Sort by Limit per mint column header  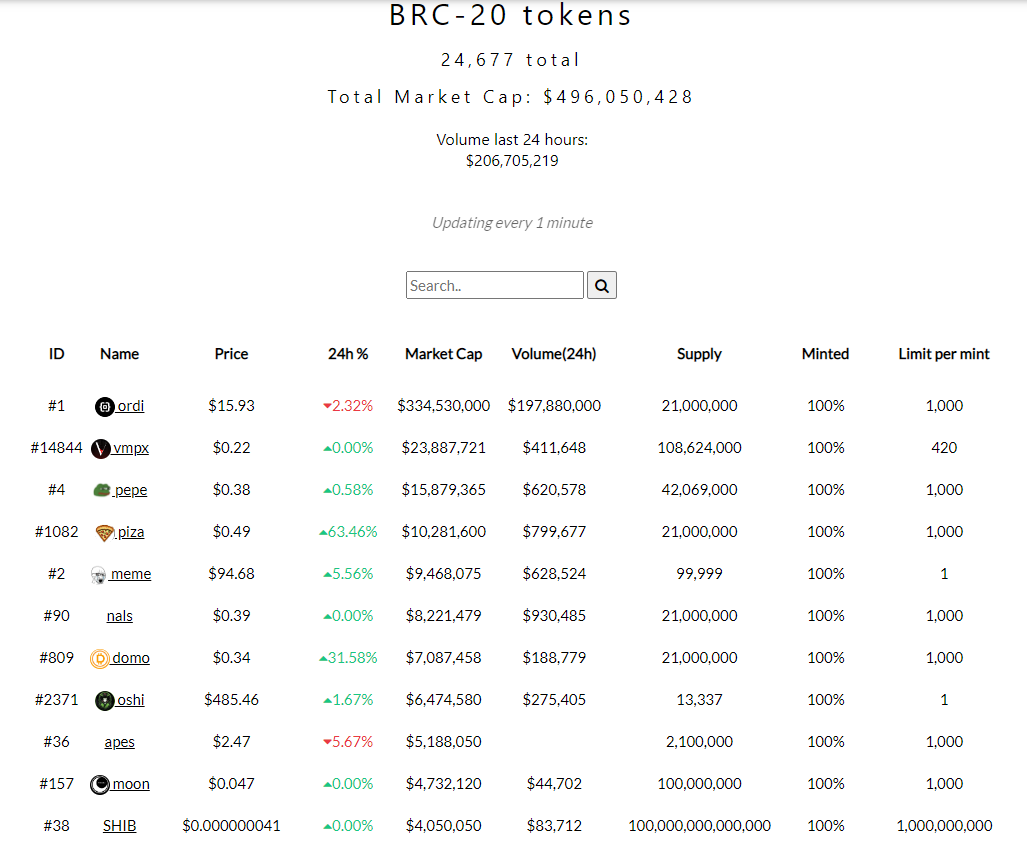pos(944,354)
